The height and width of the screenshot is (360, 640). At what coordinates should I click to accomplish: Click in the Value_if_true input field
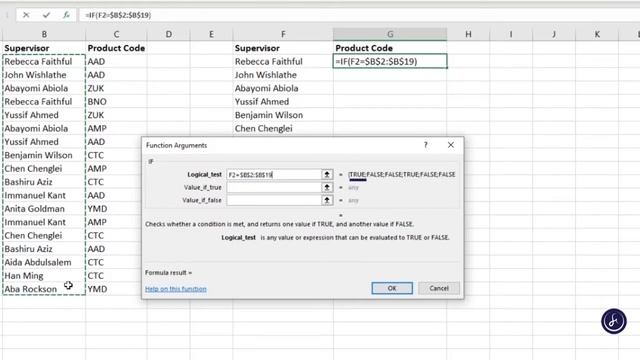pyautogui.click(x=274, y=187)
